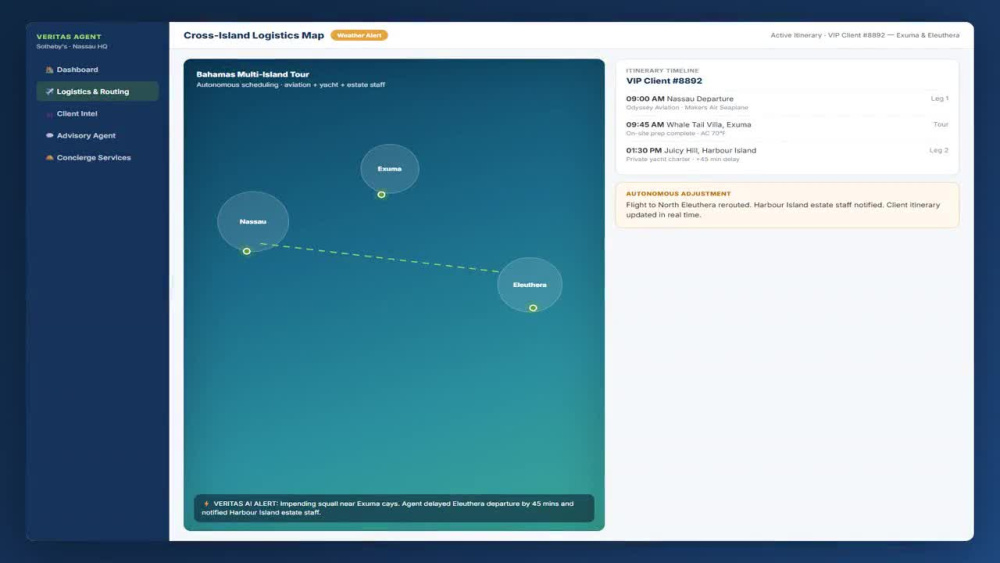Click the lightning icon in VERITAS AI ALERT
This screenshot has height=563, width=1000.
(x=206, y=504)
